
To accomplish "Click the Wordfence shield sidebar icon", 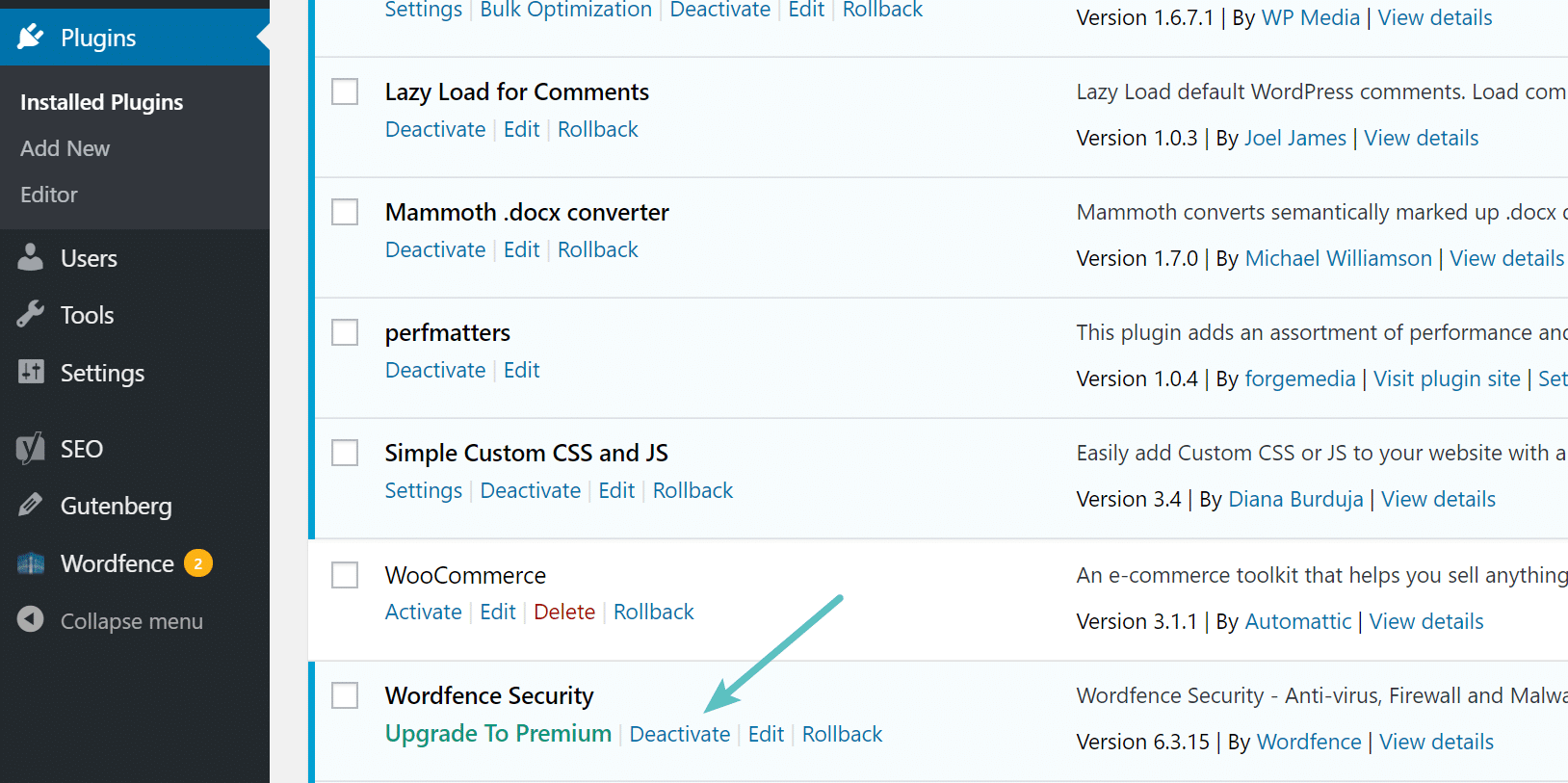I will (x=30, y=563).
